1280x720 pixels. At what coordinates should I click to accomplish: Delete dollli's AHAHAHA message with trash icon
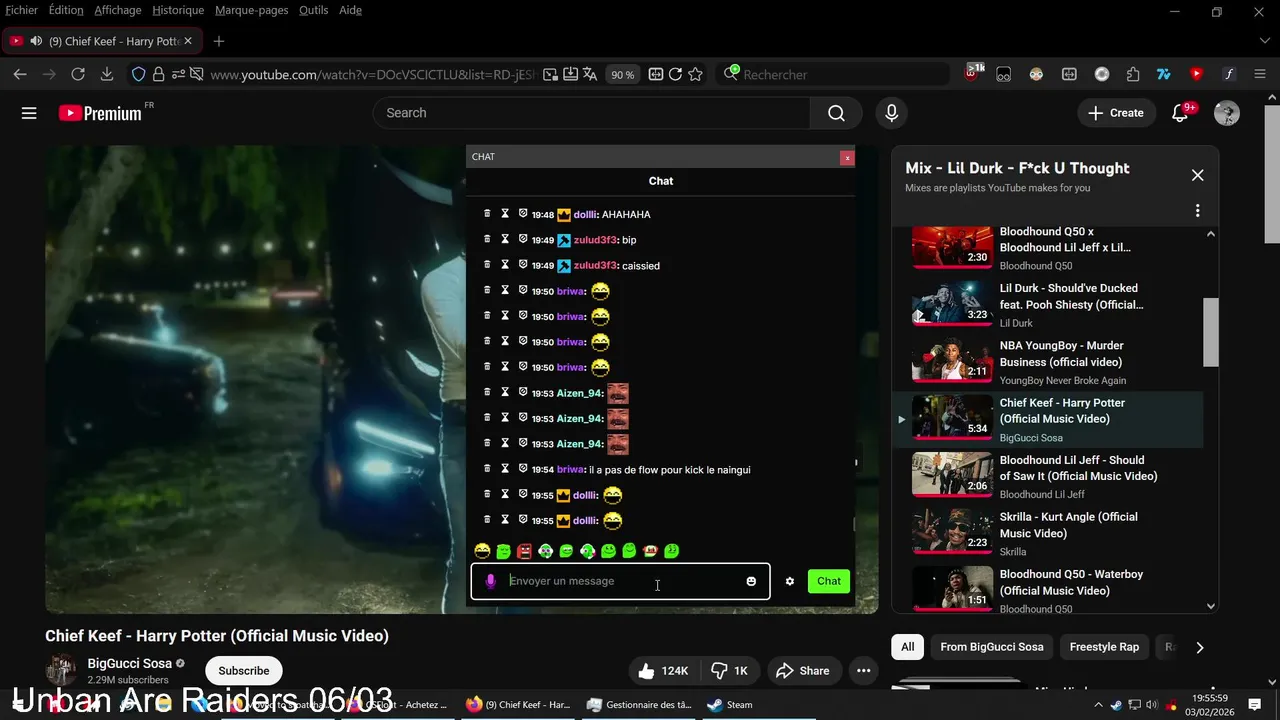[487, 214]
